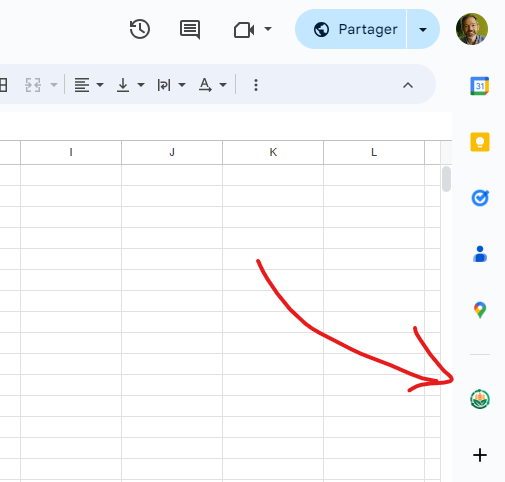This screenshot has width=505, height=482.
Task: Open the comments panel icon
Action: coord(190,30)
